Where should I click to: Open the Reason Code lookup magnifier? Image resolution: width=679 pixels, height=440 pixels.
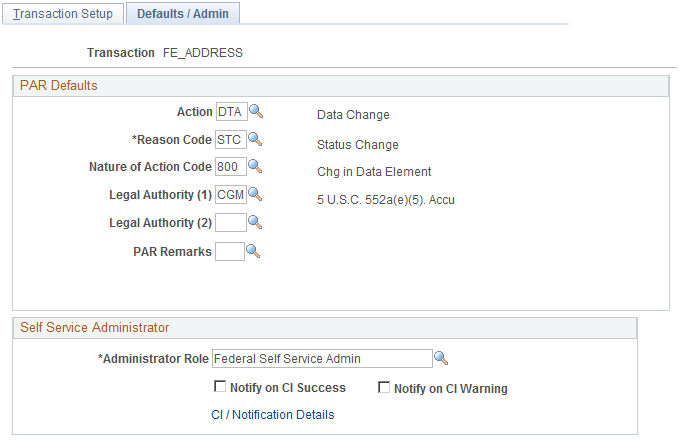click(x=254, y=140)
